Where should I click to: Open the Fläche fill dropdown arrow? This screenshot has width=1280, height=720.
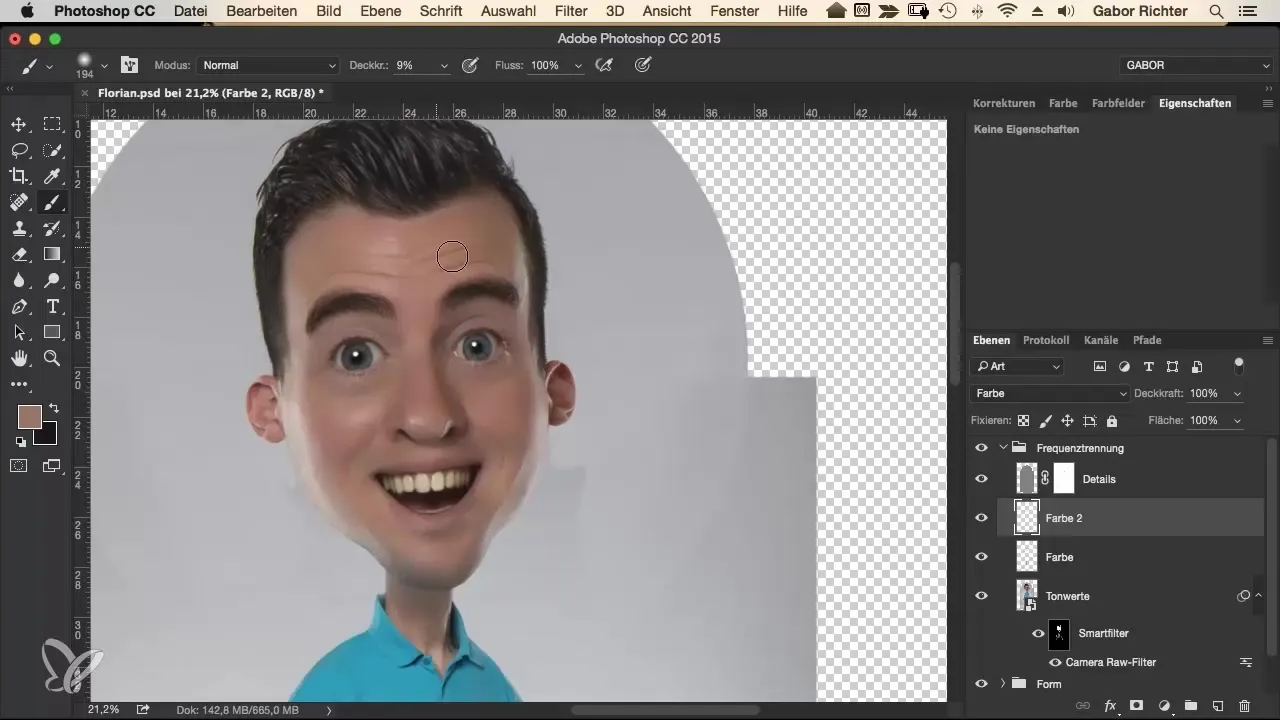1238,421
